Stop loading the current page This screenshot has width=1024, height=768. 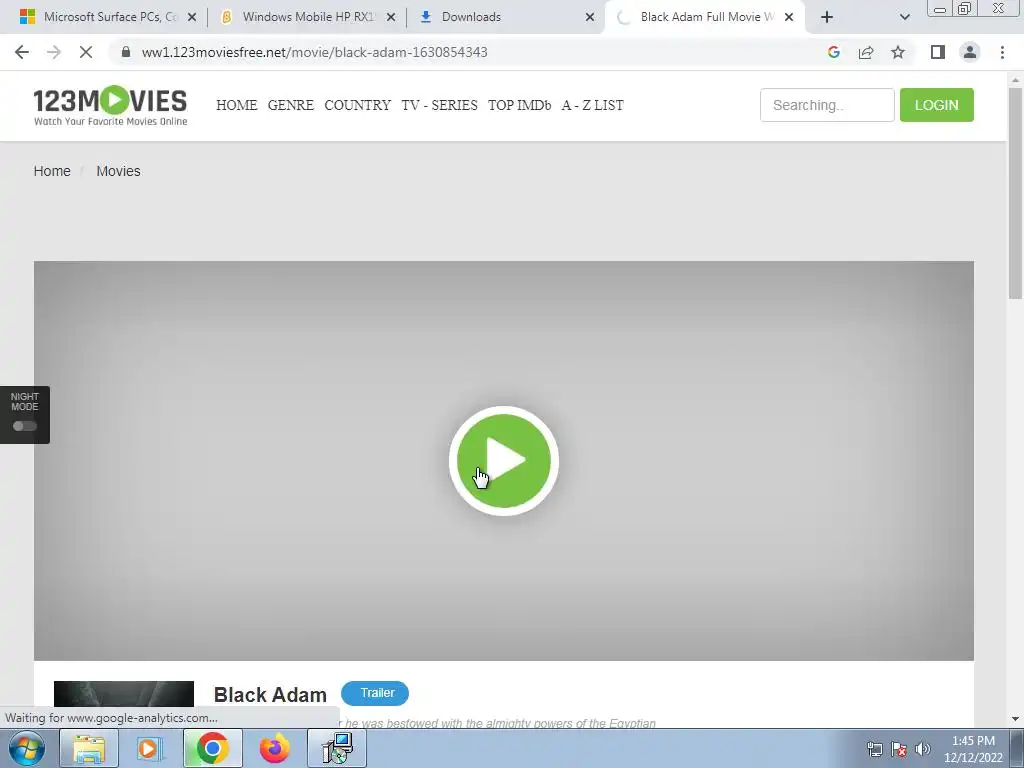pyautogui.click(x=86, y=52)
